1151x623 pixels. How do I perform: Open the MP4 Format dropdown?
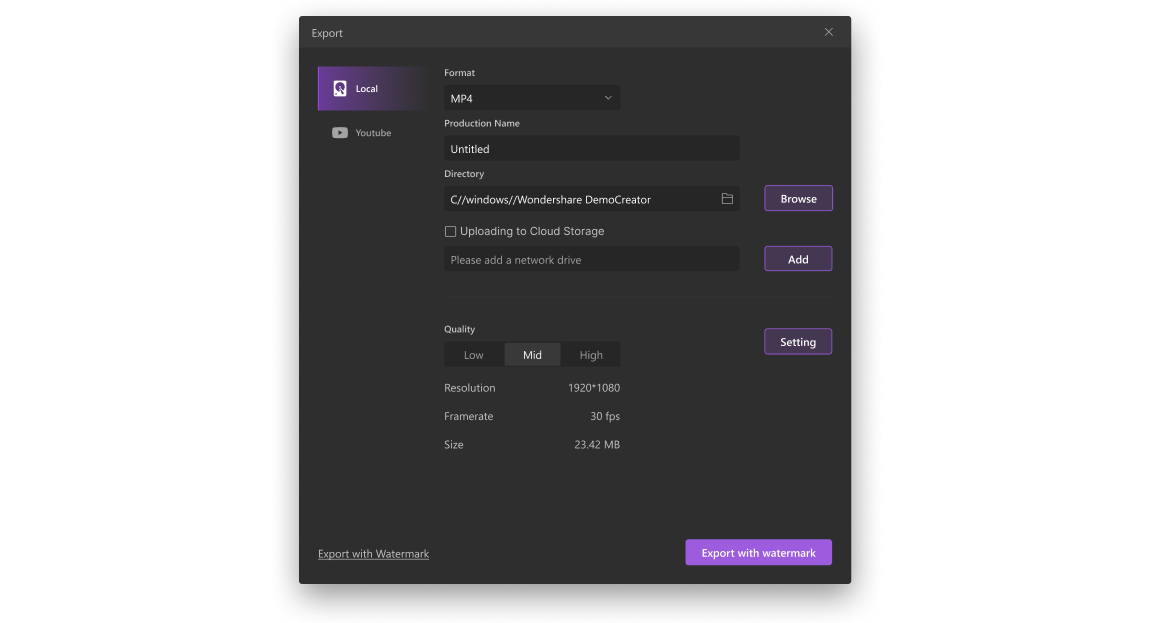531,98
